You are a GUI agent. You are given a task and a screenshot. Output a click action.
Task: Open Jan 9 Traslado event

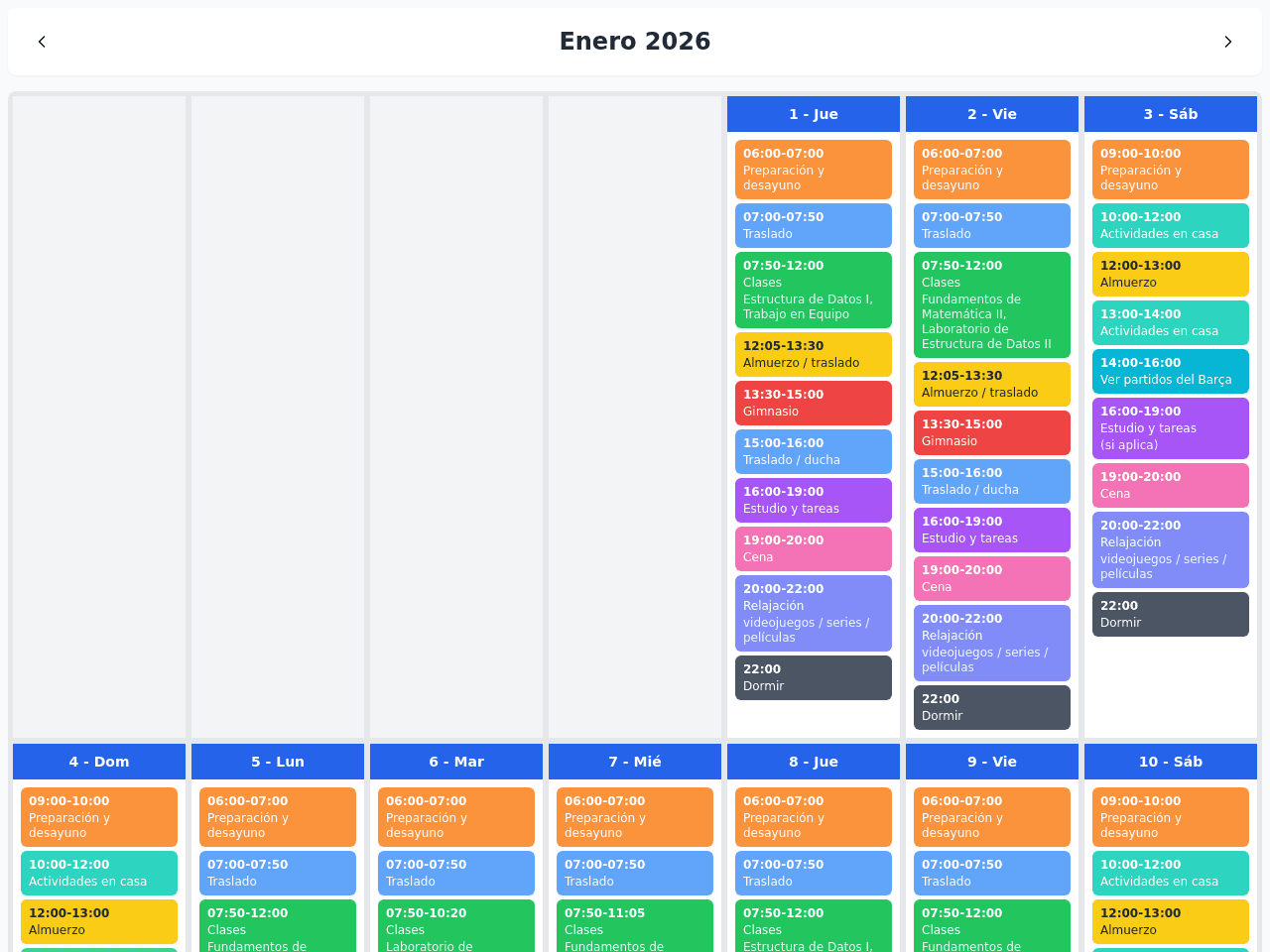(992, 873)
